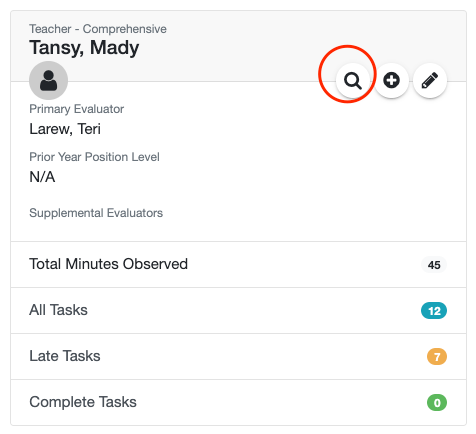Viewport: 476px width, 434px height.
Task: Select the Larew, Teri evaluator name
Action: click(x=65, y=129)
